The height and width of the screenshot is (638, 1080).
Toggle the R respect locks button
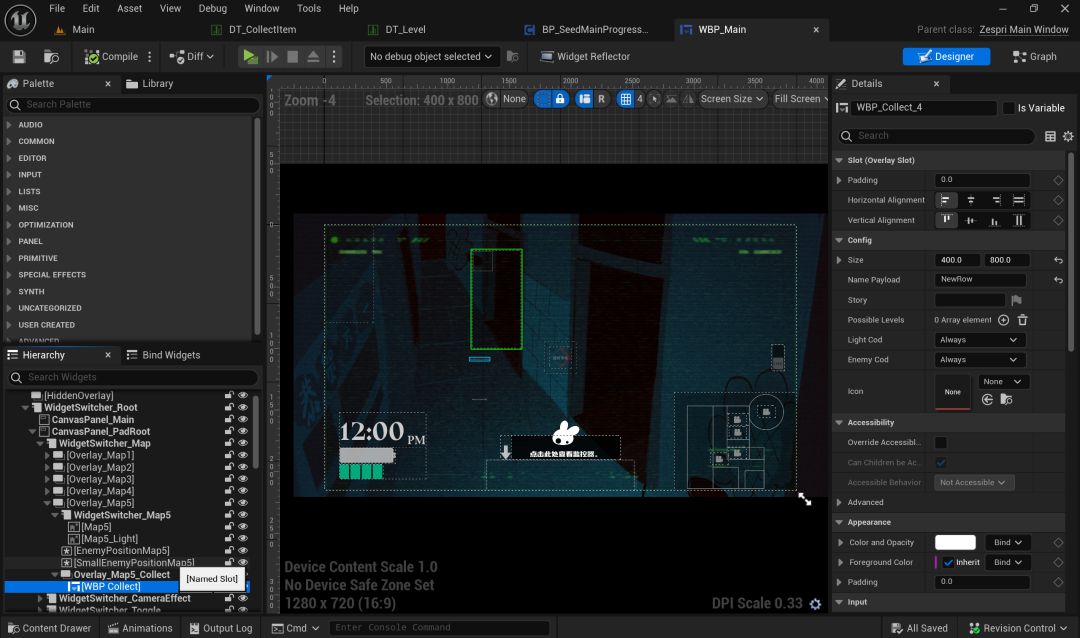[x=601, y=99]
